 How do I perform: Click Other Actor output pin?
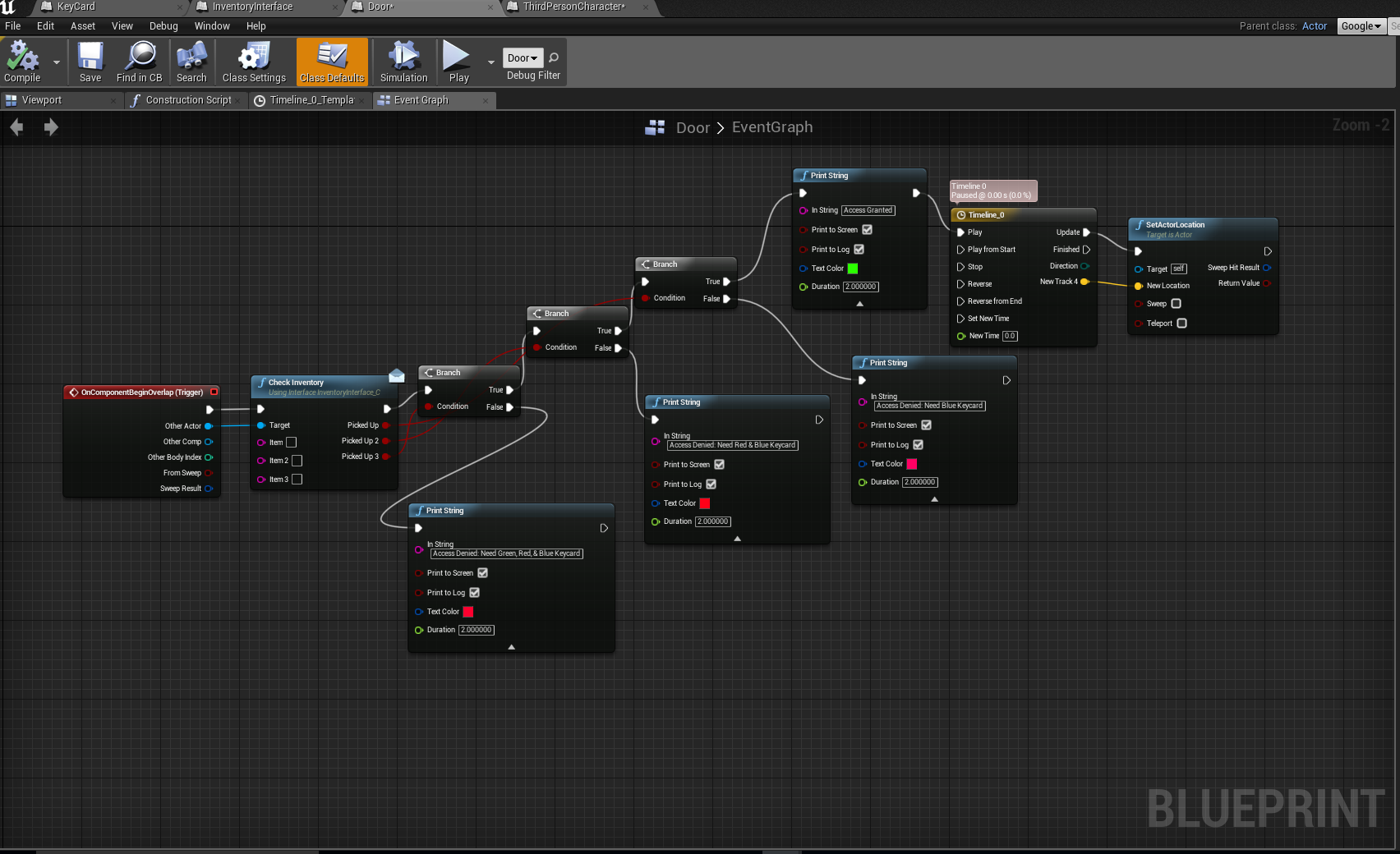pyautogui.click(x=209, y=426)
